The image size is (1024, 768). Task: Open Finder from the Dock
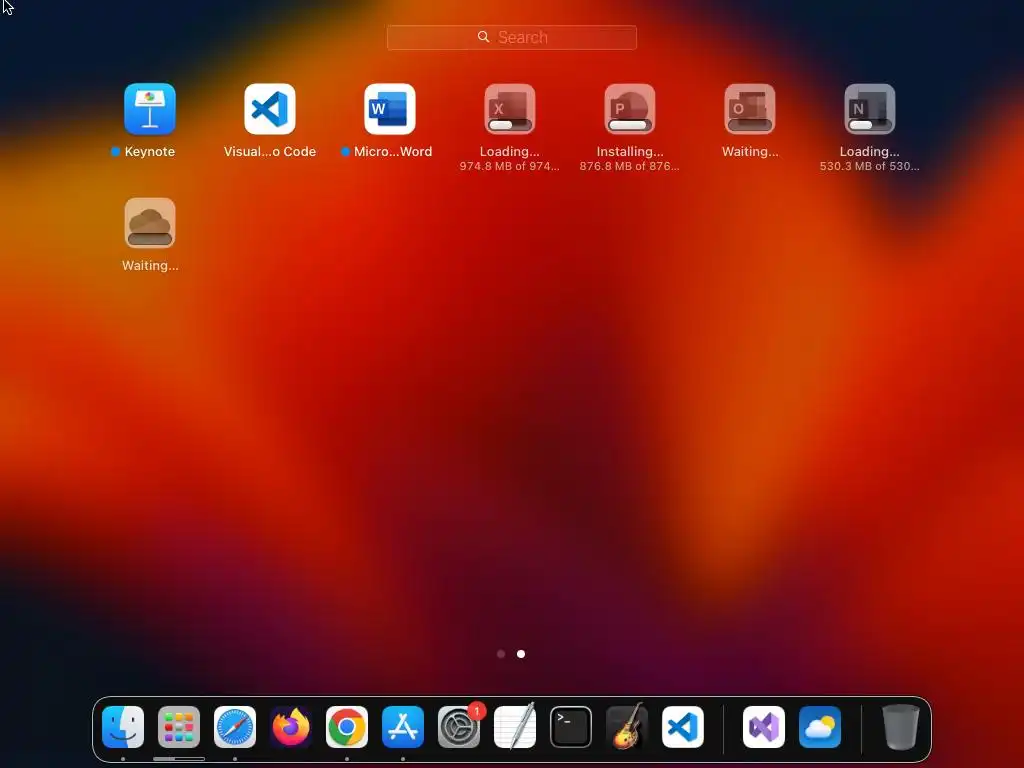123,727
